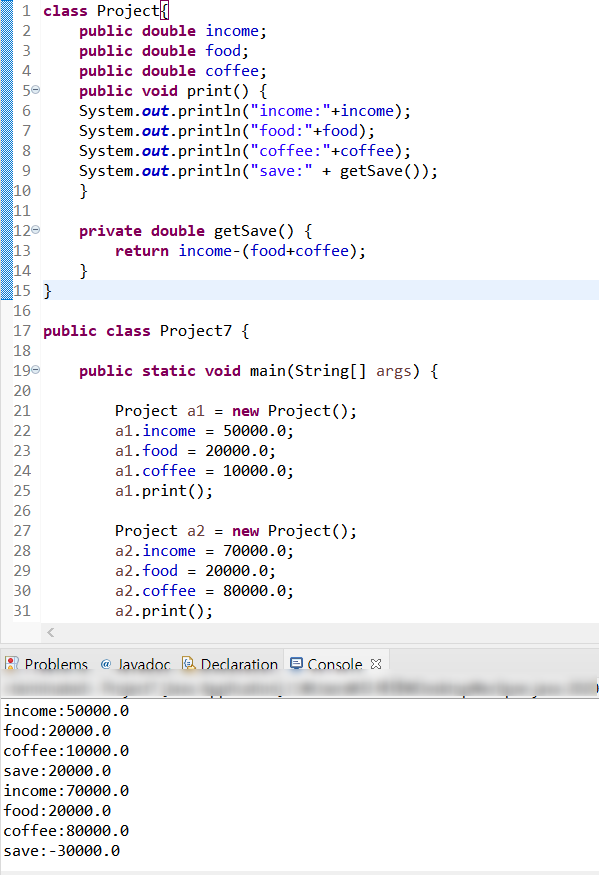This screenshot has width=599, height=875.
Task: Click console output 'income:50000.0'
Action: (66, 711)
